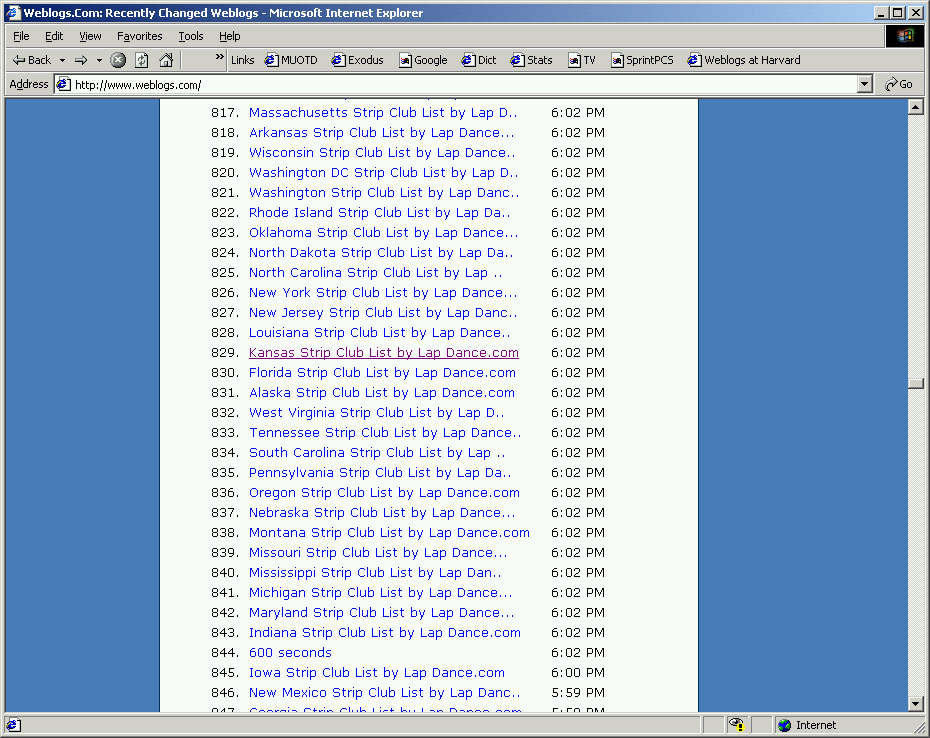Click the Forward arrow button
930x738 pixels.
[x=81, y=60]
